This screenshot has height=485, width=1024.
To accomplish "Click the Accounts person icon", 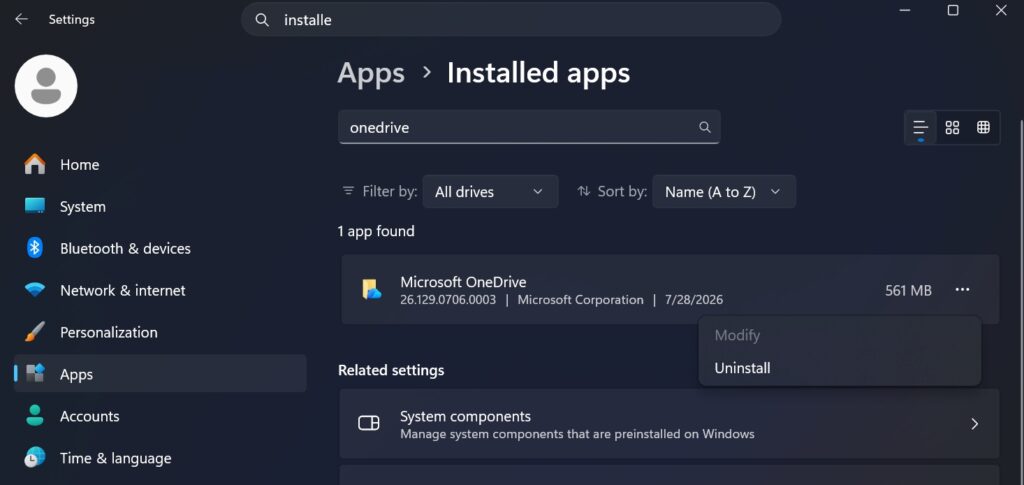I will (35, 416).
